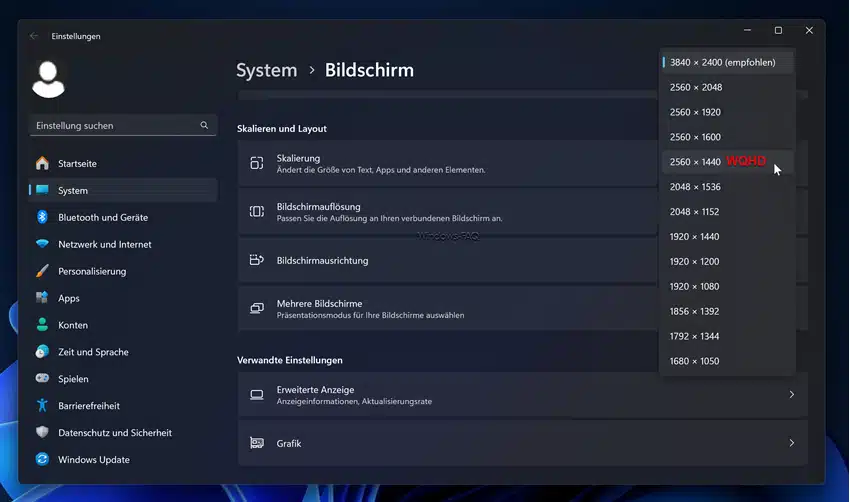Select the 2560 × 1600 resolution
Viewport: 850px width, 502px height.
pyautogui.click(x=727, y=137)
